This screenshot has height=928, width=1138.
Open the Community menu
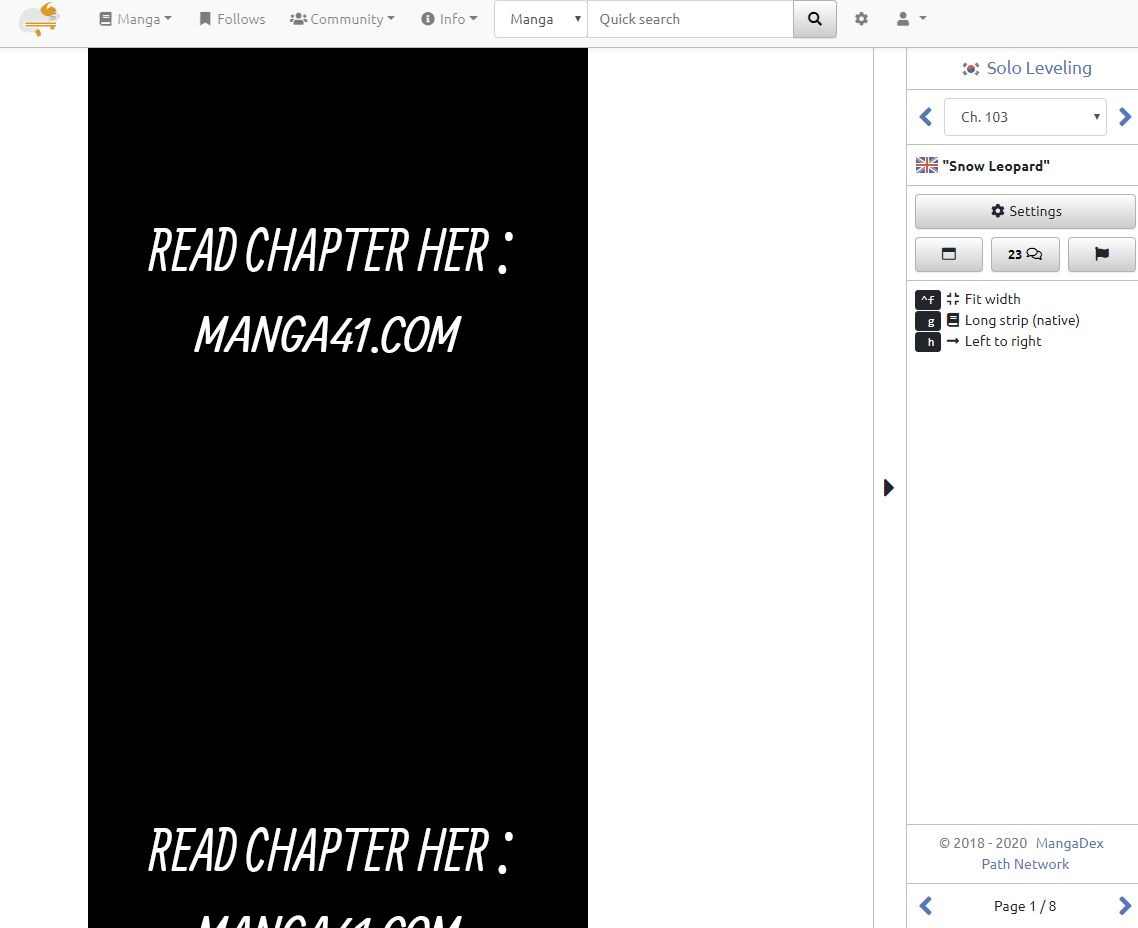click(x=342, y=18)
